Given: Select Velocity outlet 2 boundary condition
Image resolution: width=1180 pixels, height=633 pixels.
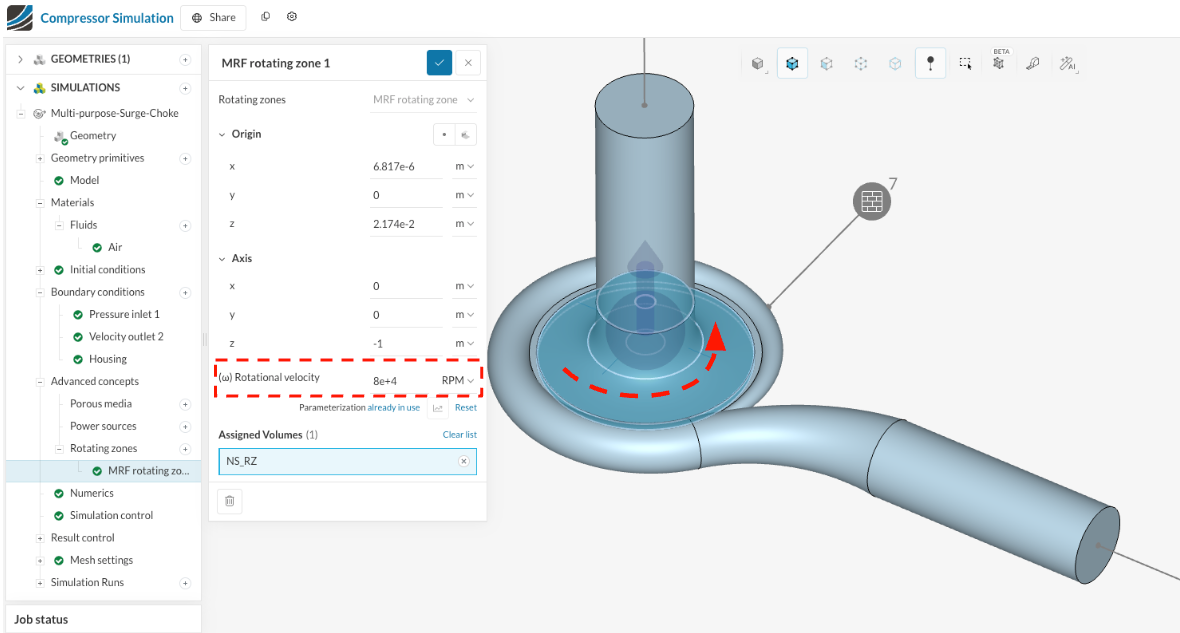Looking at the screenshot, I should pyautogui.click(x=126, y=337).
